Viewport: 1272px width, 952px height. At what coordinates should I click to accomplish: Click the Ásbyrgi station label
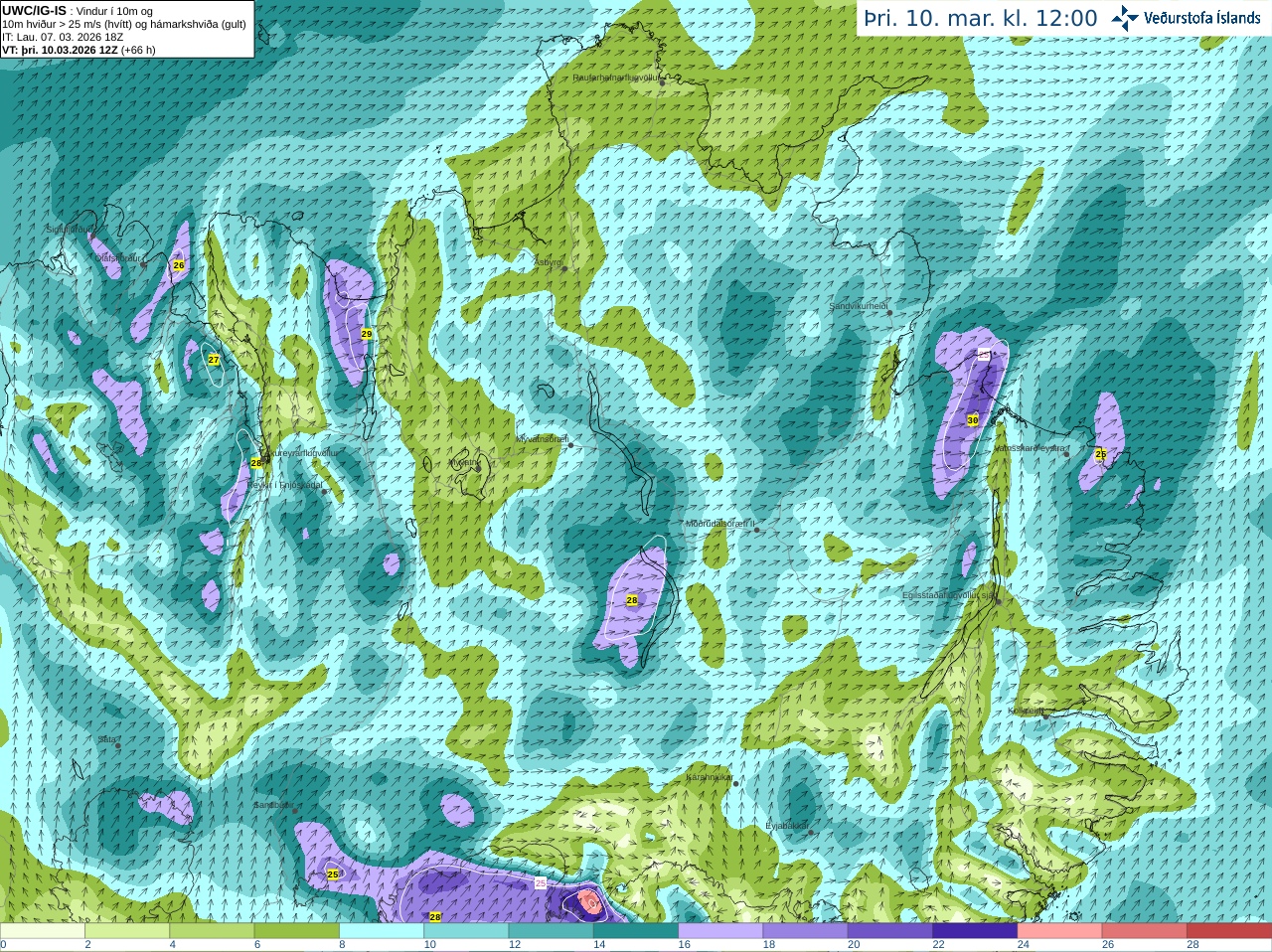pos(549,262)
